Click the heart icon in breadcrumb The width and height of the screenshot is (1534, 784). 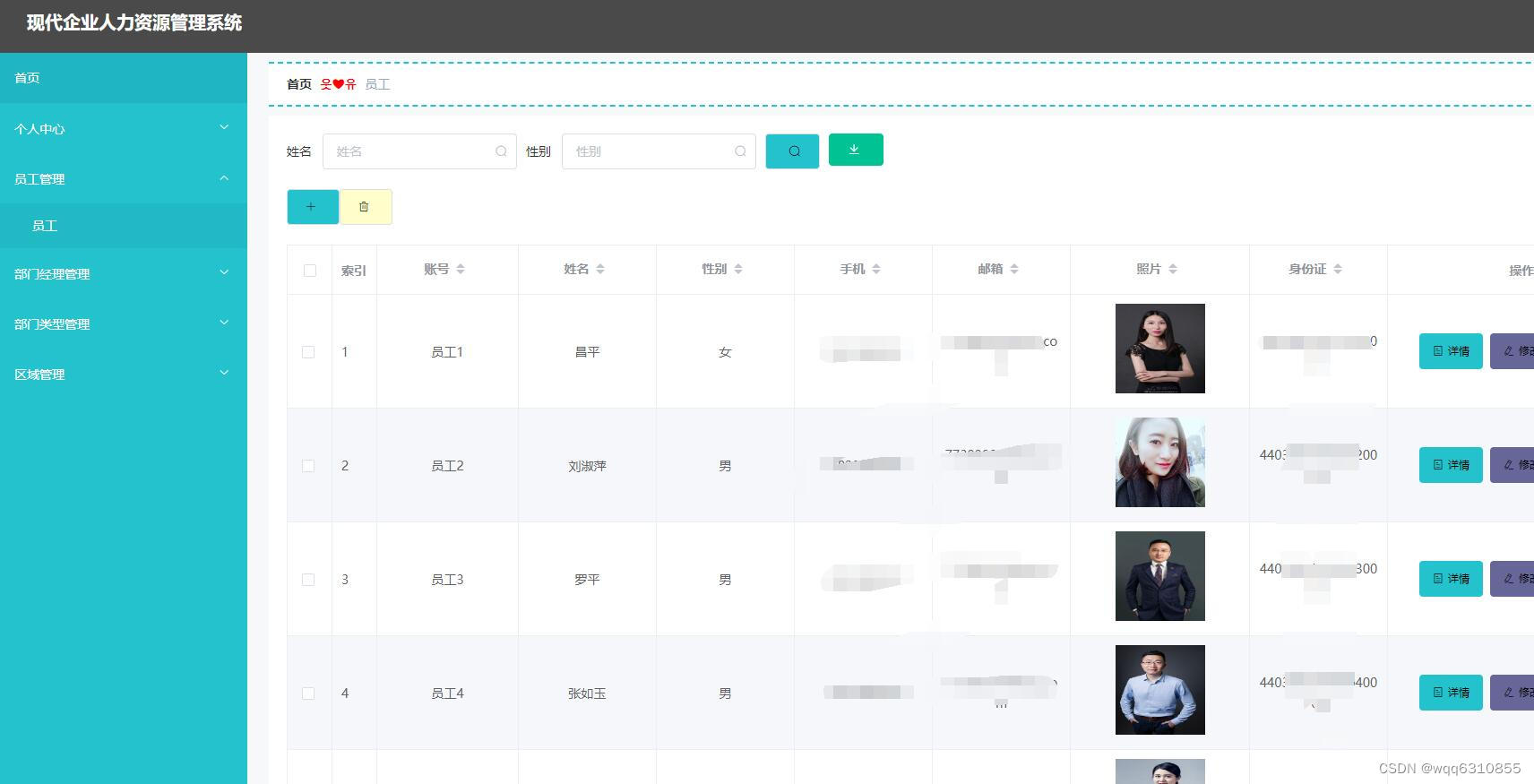339,84
